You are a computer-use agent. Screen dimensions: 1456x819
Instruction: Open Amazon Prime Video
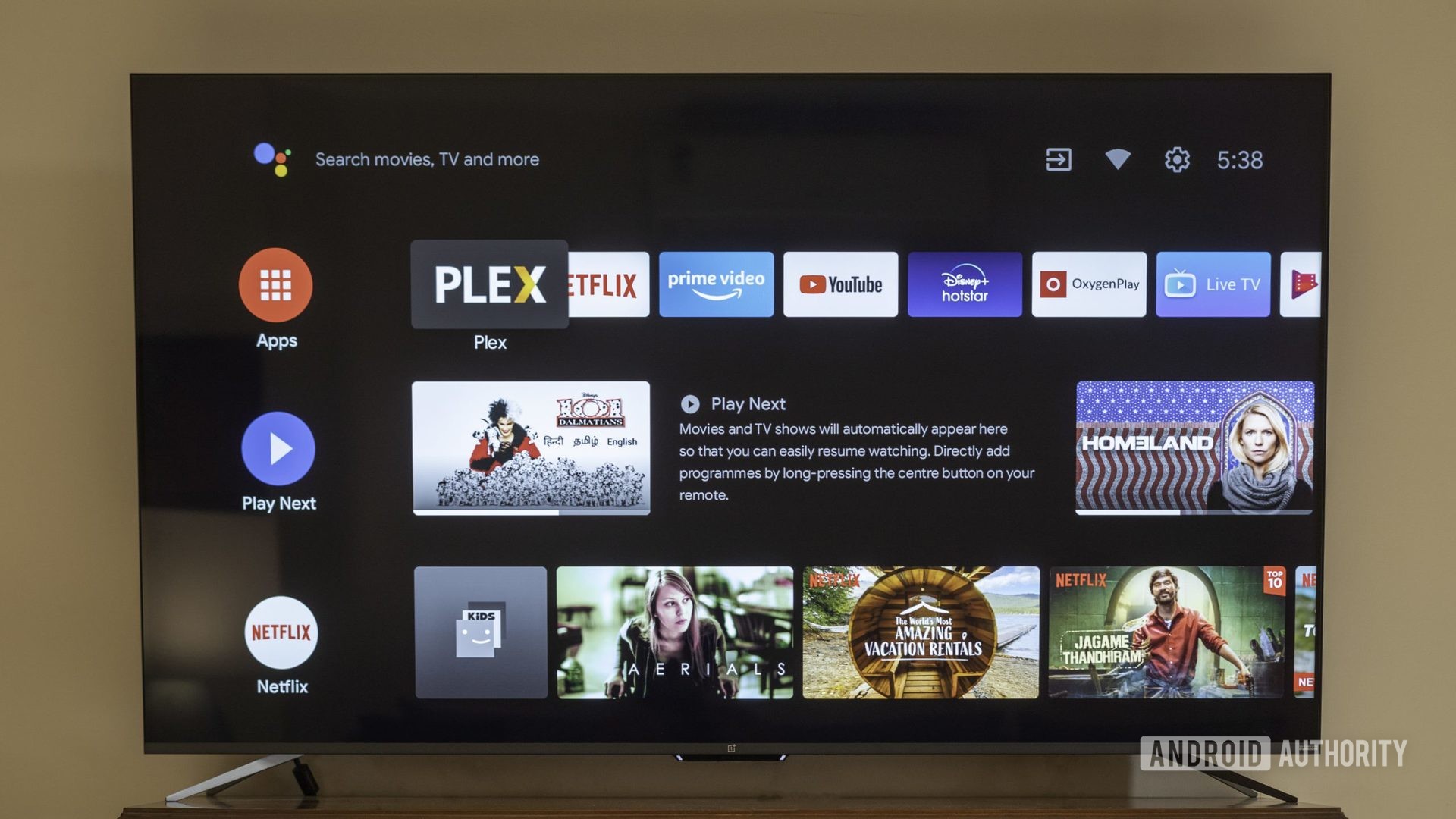(717, 283)
